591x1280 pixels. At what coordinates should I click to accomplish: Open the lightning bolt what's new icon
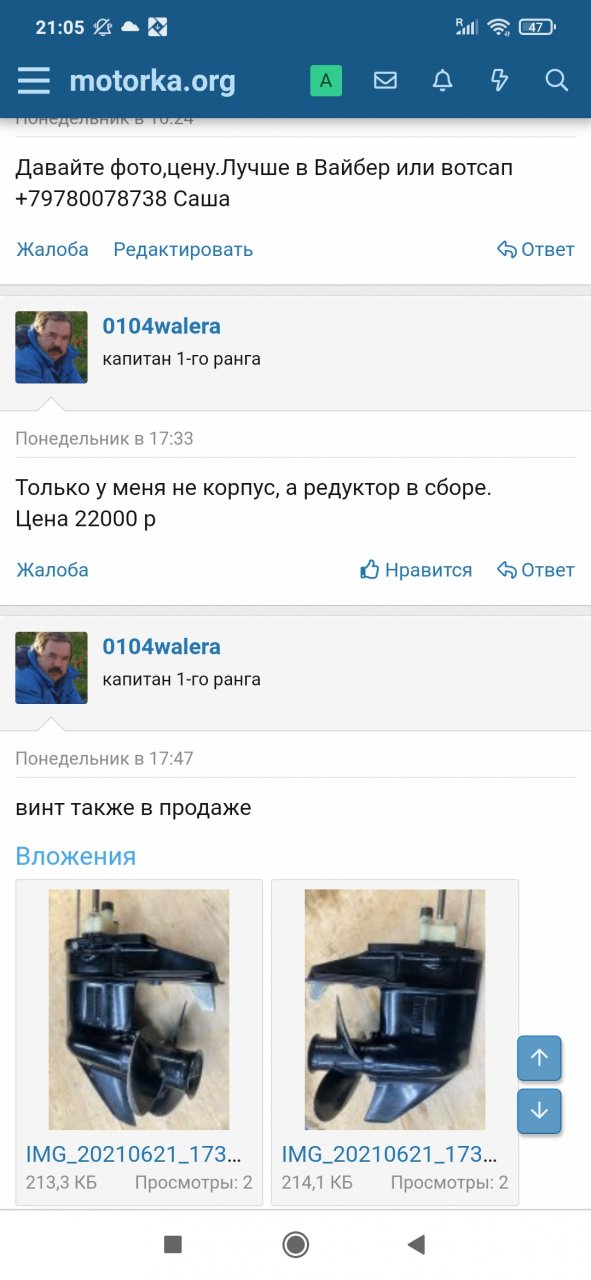click(x=499, y=81)
